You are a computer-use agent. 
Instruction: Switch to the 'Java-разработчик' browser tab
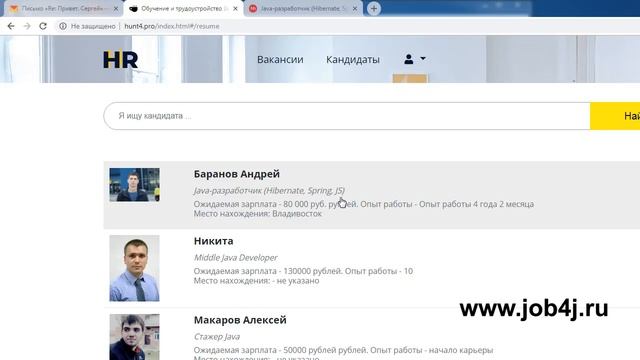click(x=303, y=9)
